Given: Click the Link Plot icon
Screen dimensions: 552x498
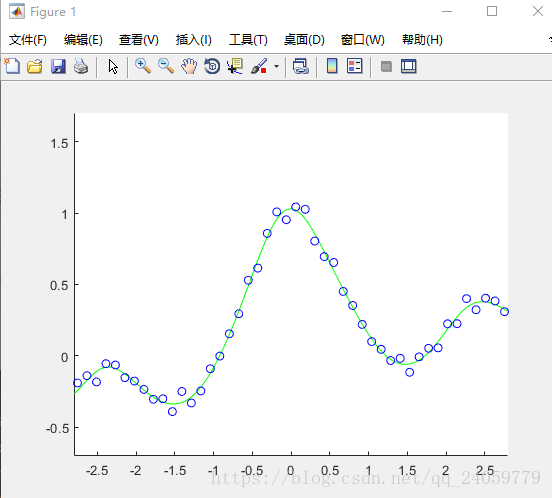Looking at the screenshot, I should coord(301,66).
